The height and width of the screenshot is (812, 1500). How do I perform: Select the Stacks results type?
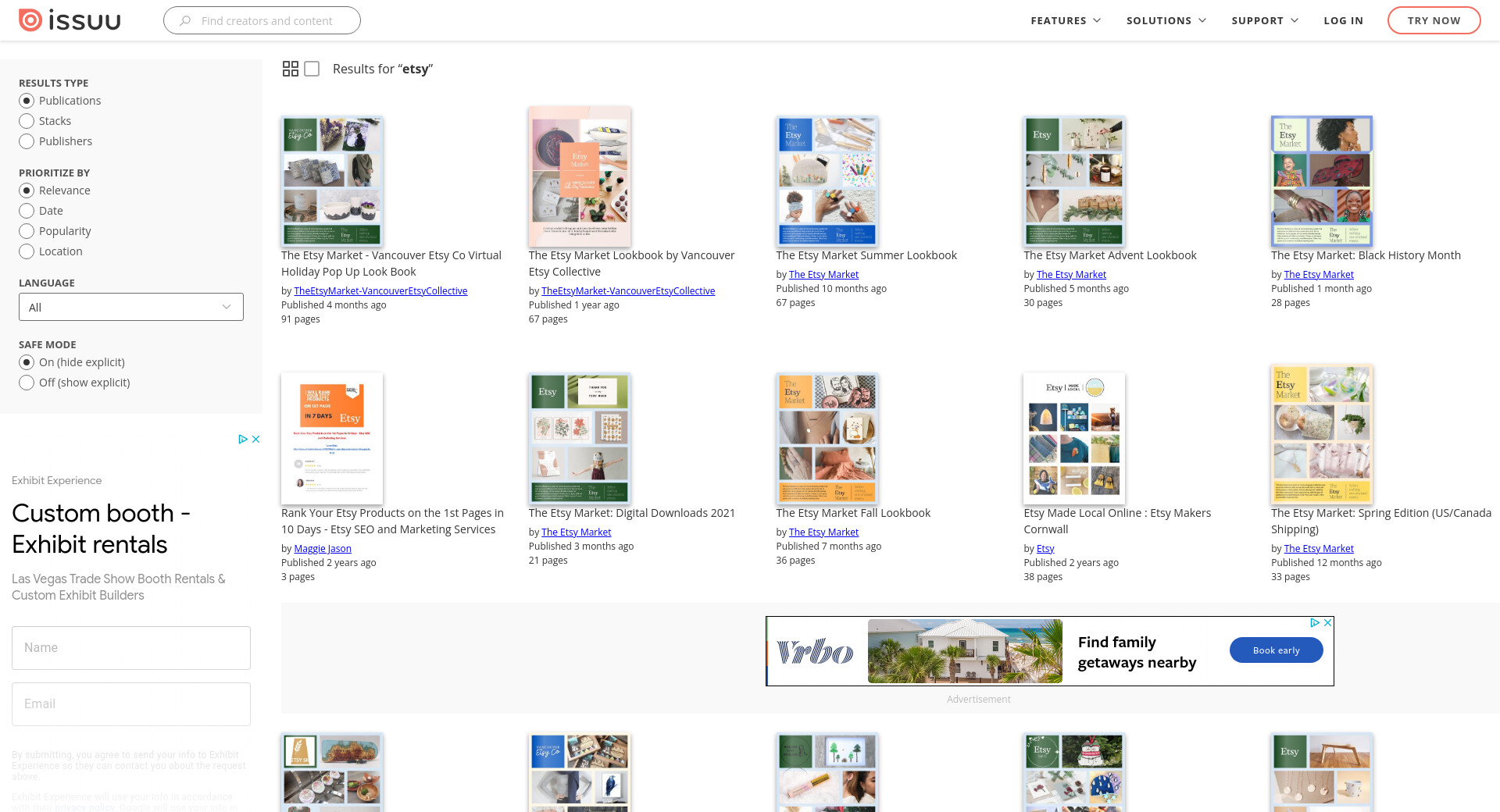tap(27, 121)
